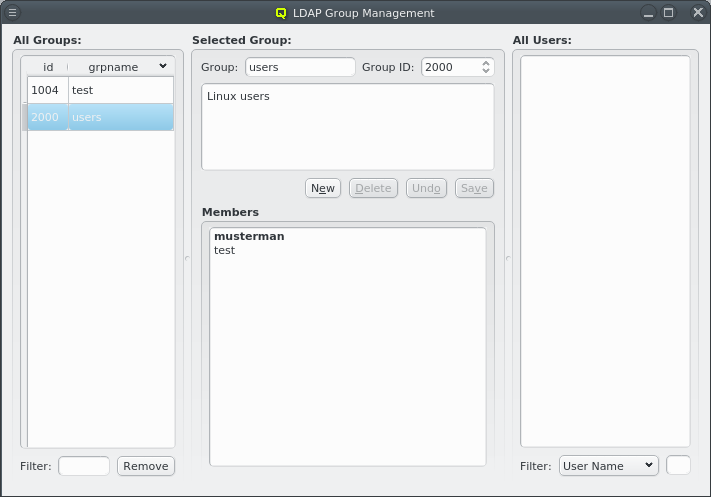
Task: Edit the Linux users description box
Action: tap(348, 127)
